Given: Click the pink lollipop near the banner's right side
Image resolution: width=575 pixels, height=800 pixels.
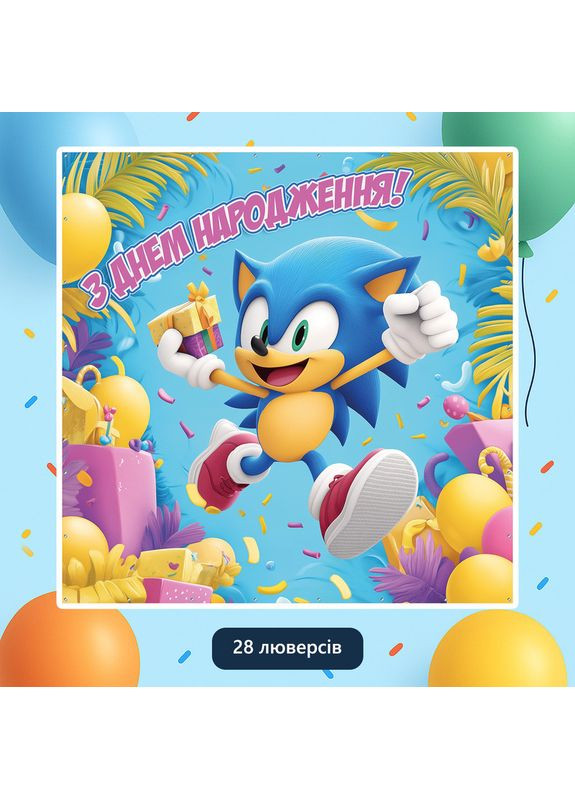Looking at the screenshot, I should click(x=453, y=406).
